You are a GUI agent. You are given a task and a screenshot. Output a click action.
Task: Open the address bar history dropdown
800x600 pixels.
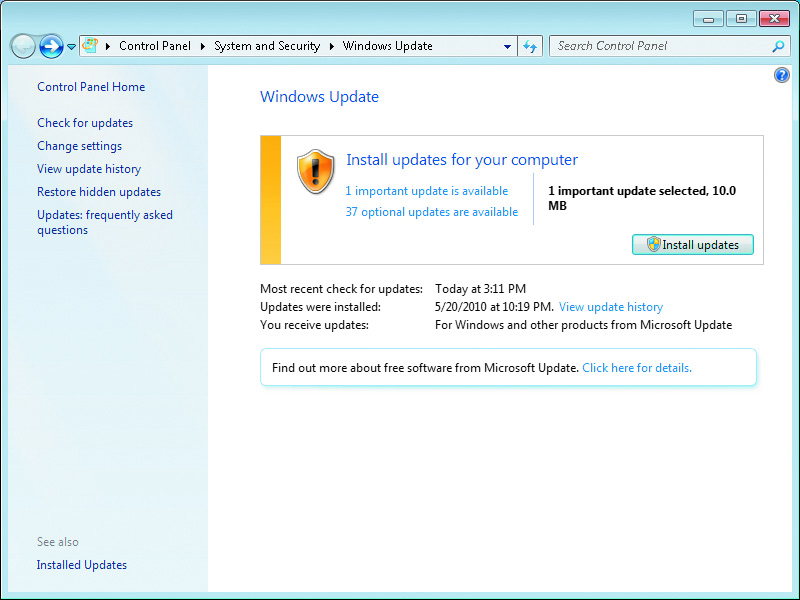[507, 46]
